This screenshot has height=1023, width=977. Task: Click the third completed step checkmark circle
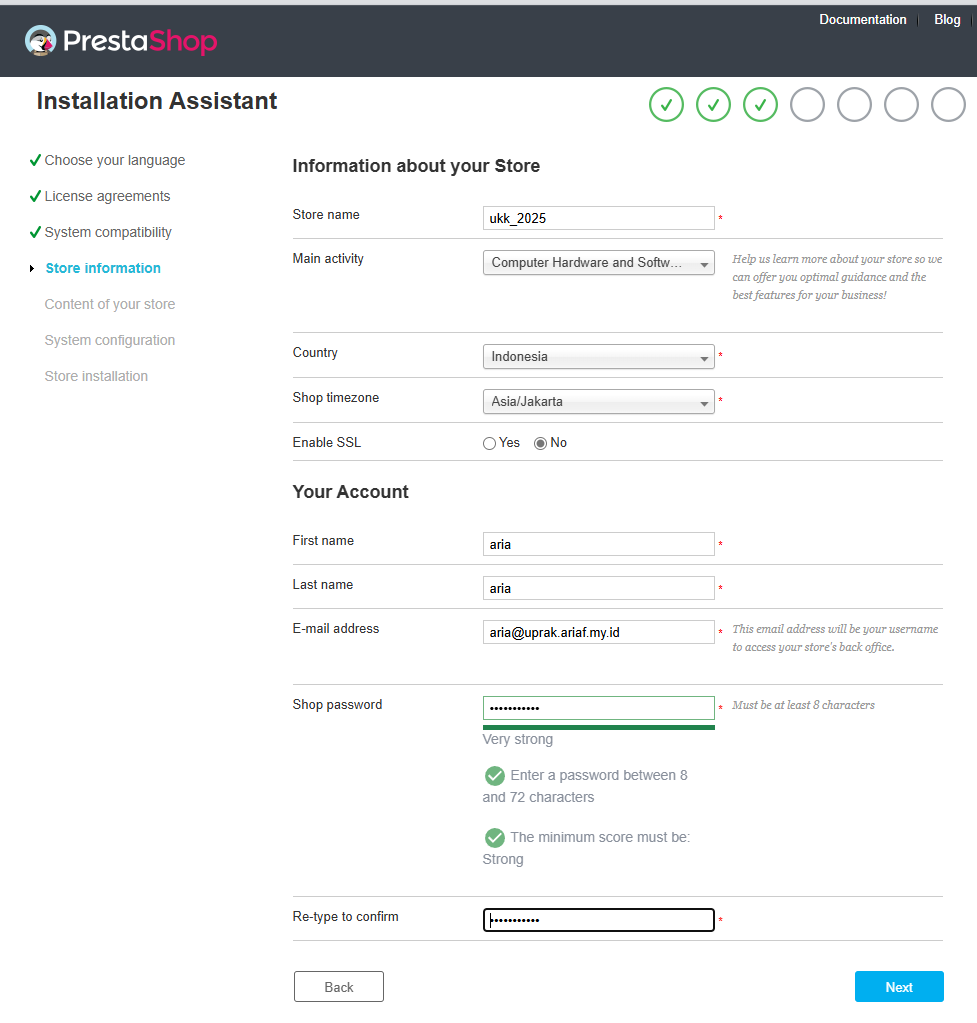click(x=760, y=104)
